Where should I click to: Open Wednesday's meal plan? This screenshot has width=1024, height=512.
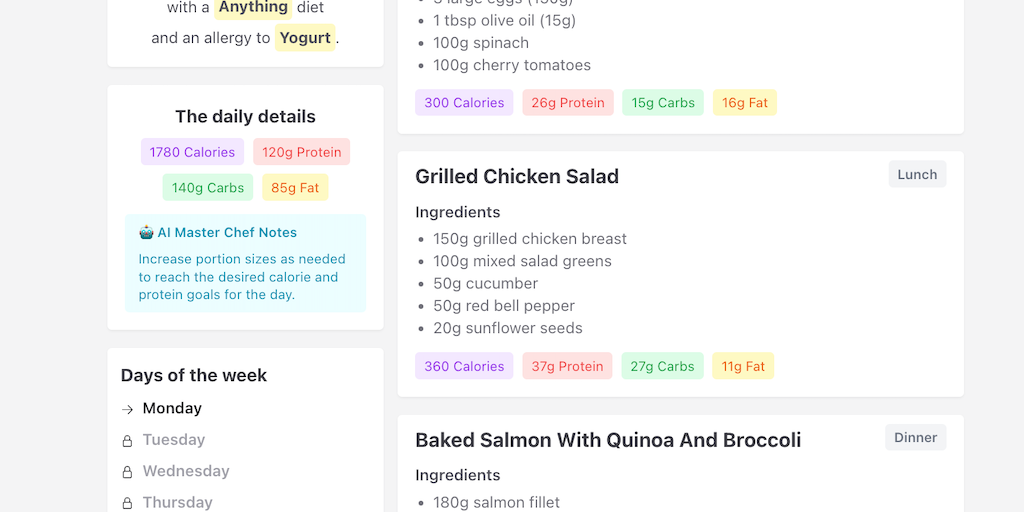pyautogui.click(x=186, y=471)
